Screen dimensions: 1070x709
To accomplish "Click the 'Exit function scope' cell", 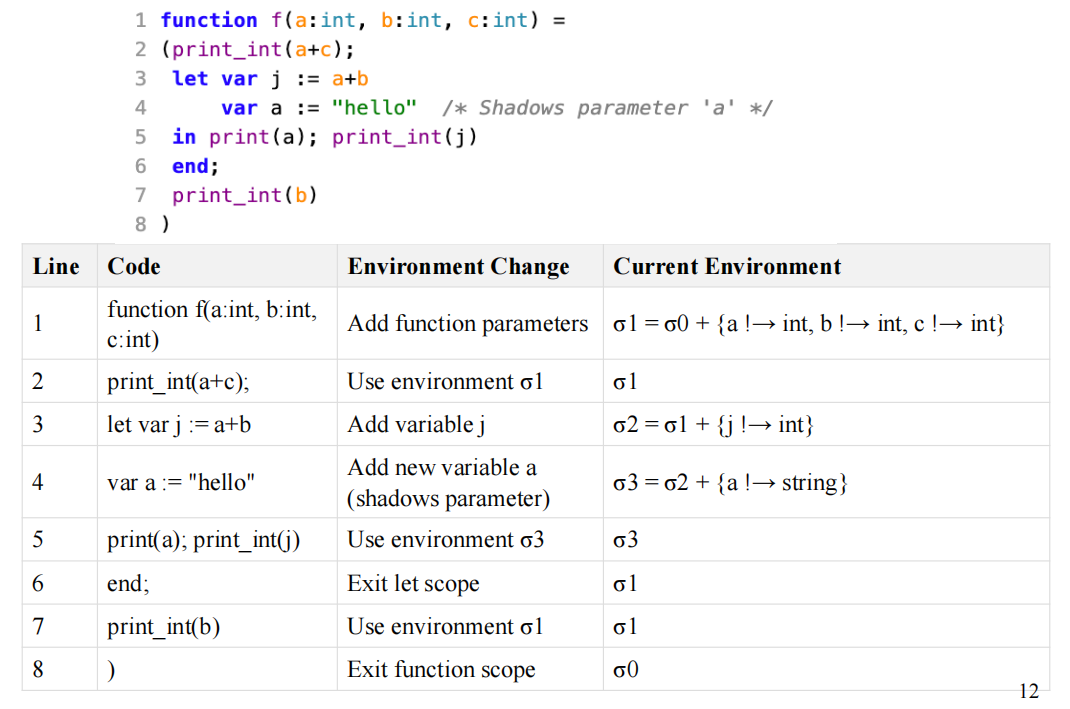I will (x=440, y=670).
